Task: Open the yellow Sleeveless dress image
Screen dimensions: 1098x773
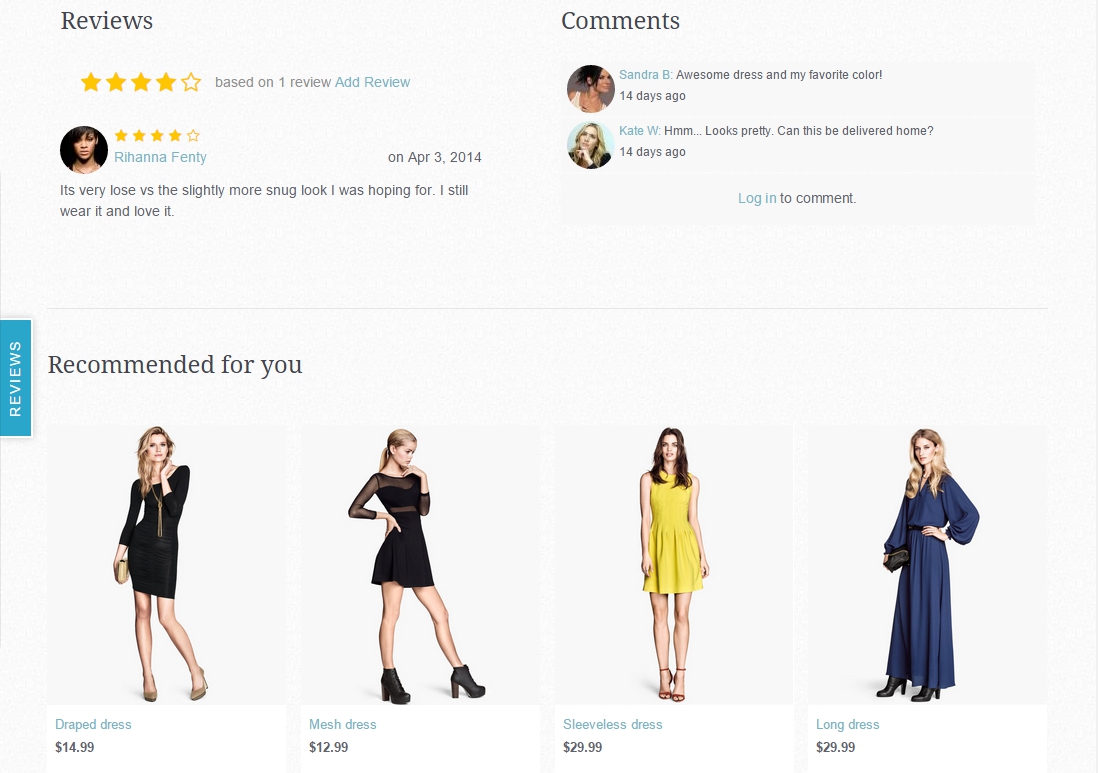Action: pos(674,564)
